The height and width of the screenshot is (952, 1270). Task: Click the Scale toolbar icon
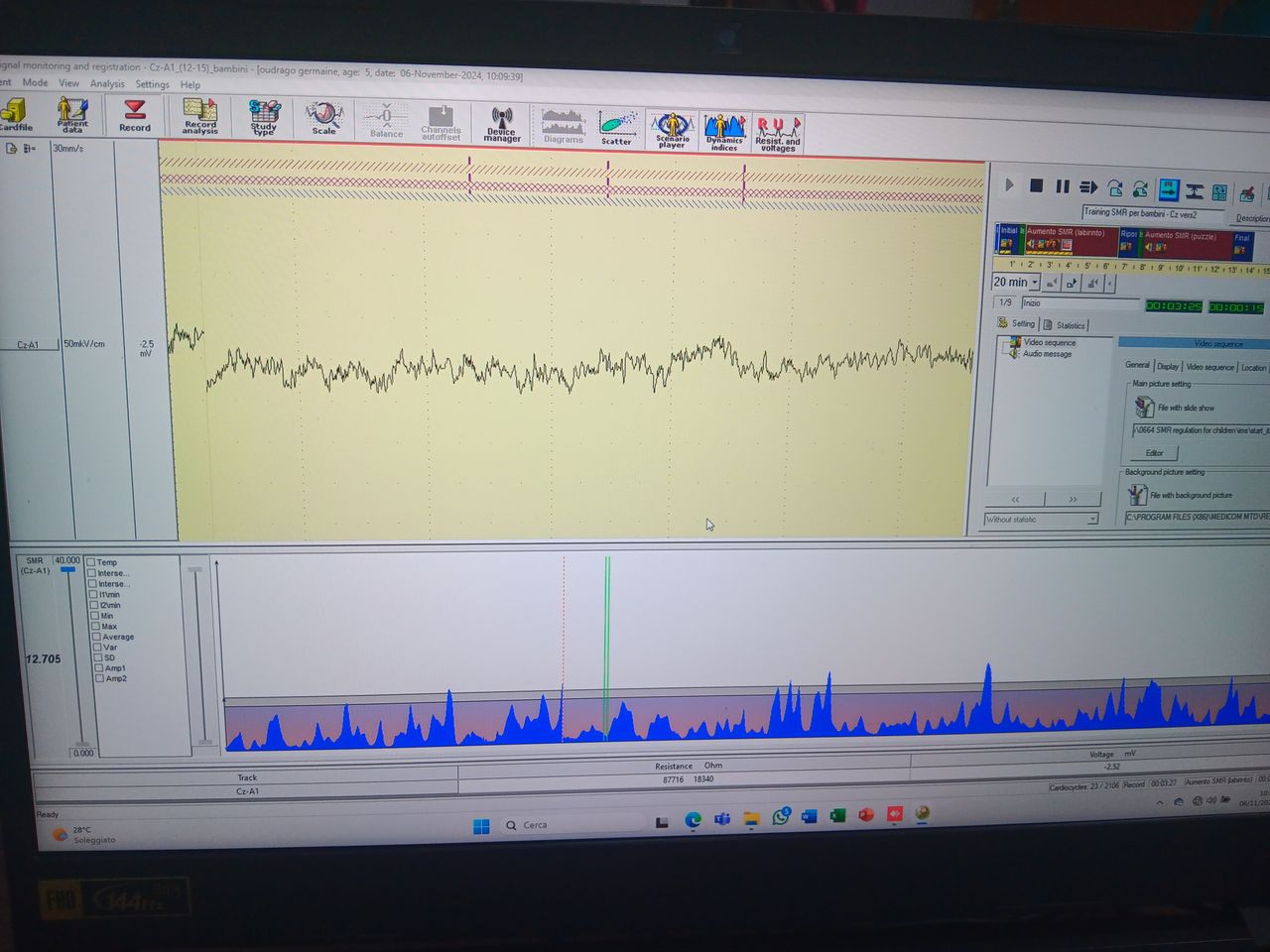point(323,118)
